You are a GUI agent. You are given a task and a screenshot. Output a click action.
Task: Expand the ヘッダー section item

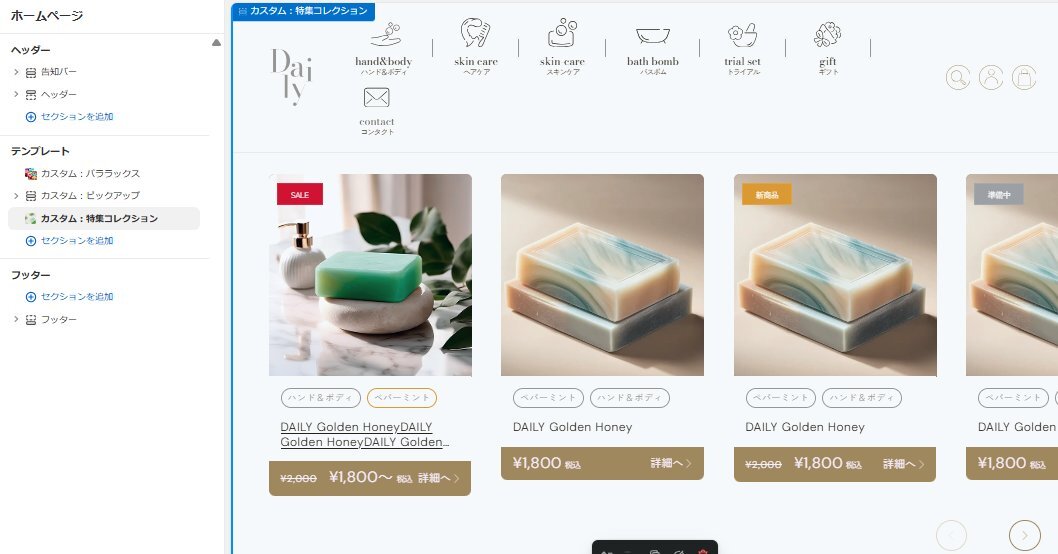[16, 94]
